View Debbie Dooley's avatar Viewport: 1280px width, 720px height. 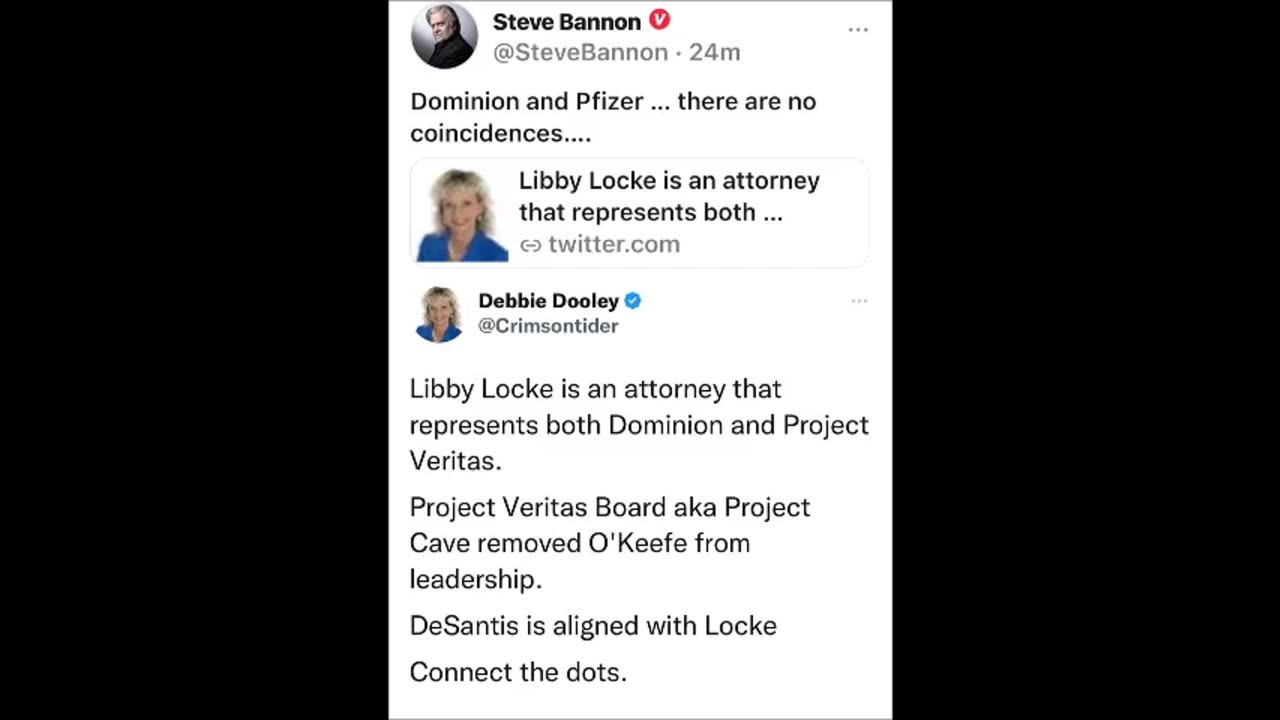pyautogui.click(x=439, y=313)
